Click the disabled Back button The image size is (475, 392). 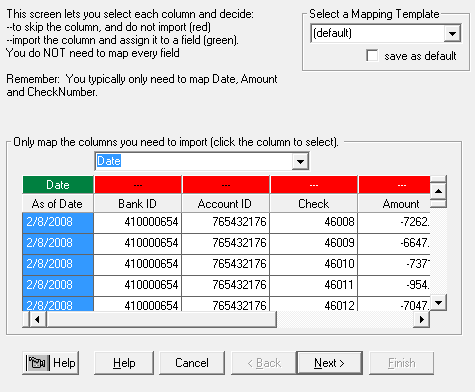pyautogui.click(x=264, y=363)
